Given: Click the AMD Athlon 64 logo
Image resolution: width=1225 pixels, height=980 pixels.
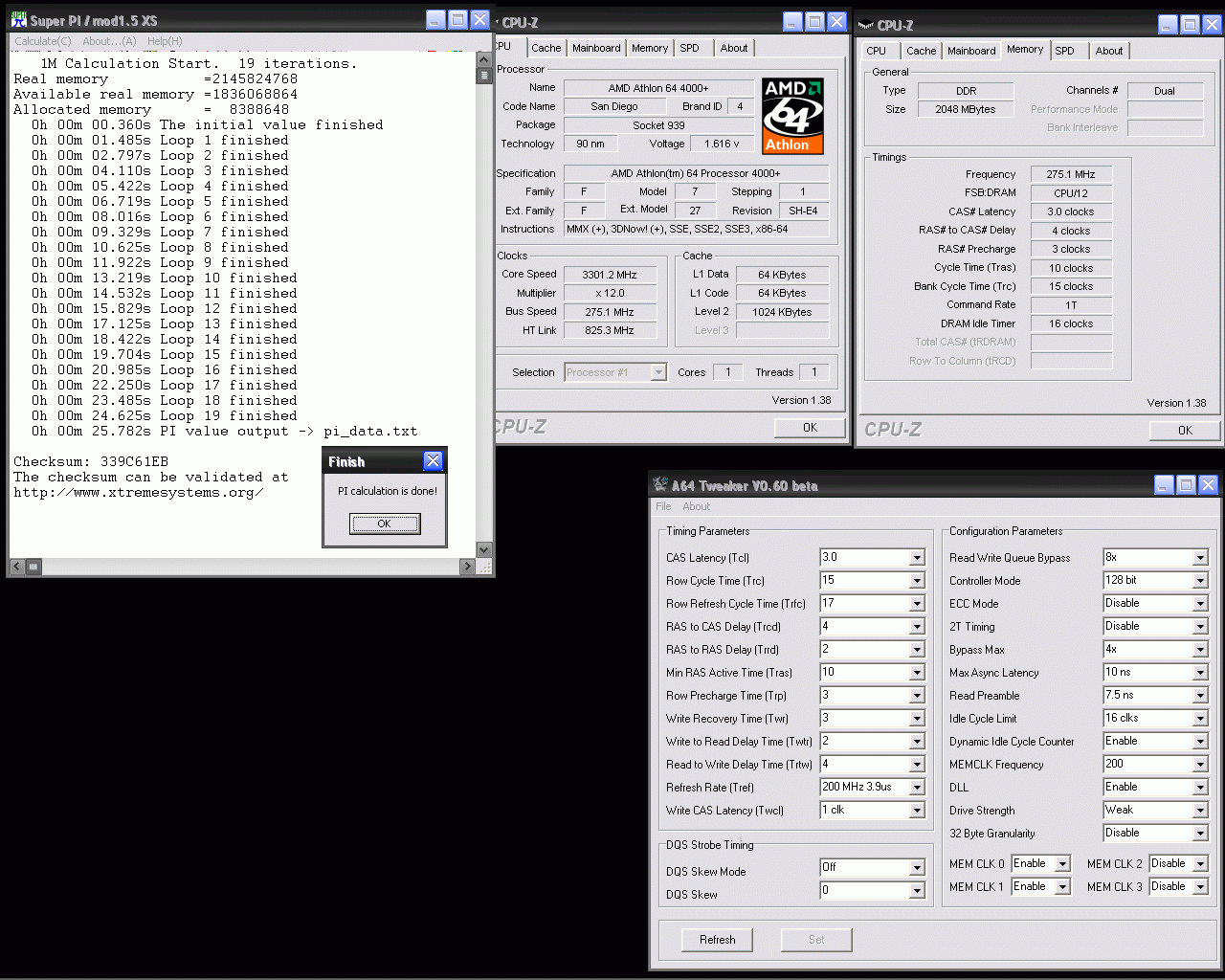Looking at the screenshot, I should 793,116.
